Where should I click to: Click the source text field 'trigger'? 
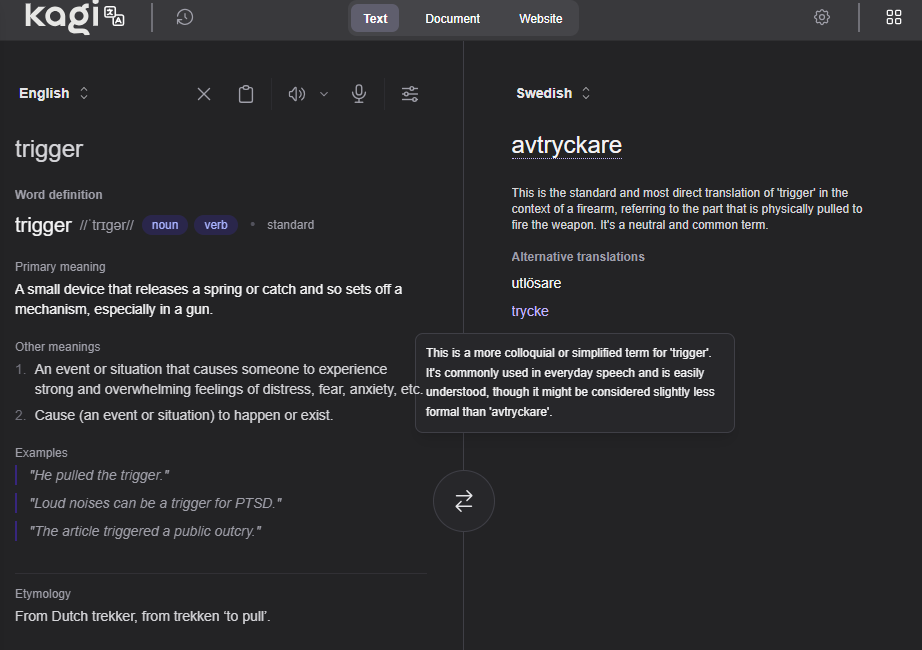[x=49, y=149]
